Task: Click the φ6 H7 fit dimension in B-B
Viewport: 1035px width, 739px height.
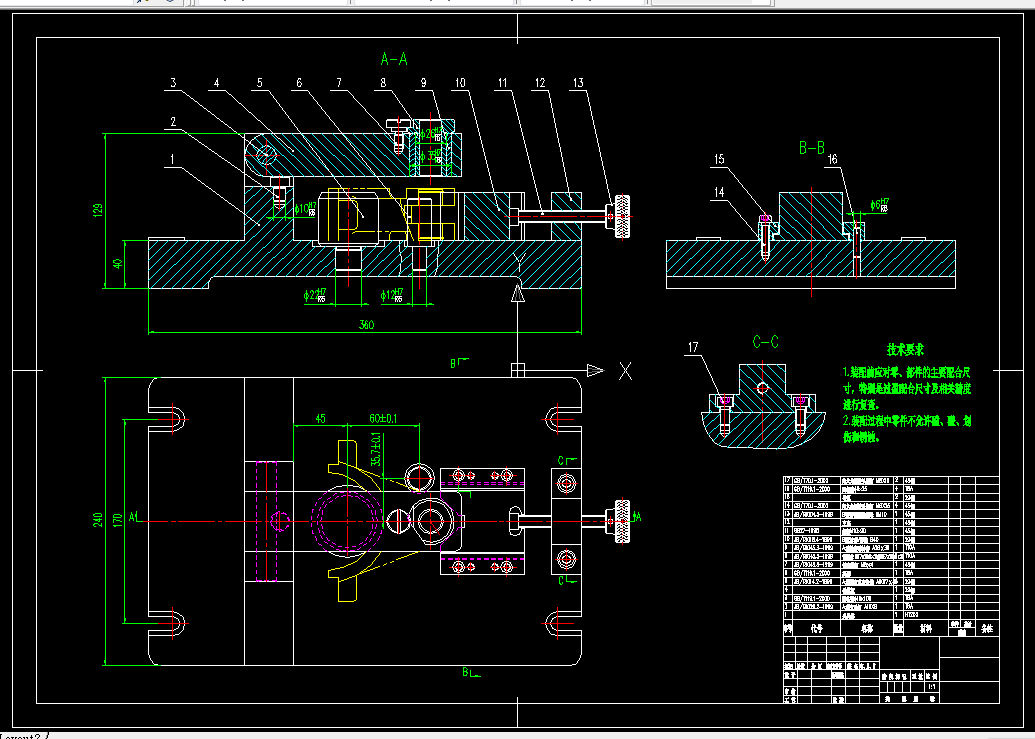Action: click(x=880, y=205)
